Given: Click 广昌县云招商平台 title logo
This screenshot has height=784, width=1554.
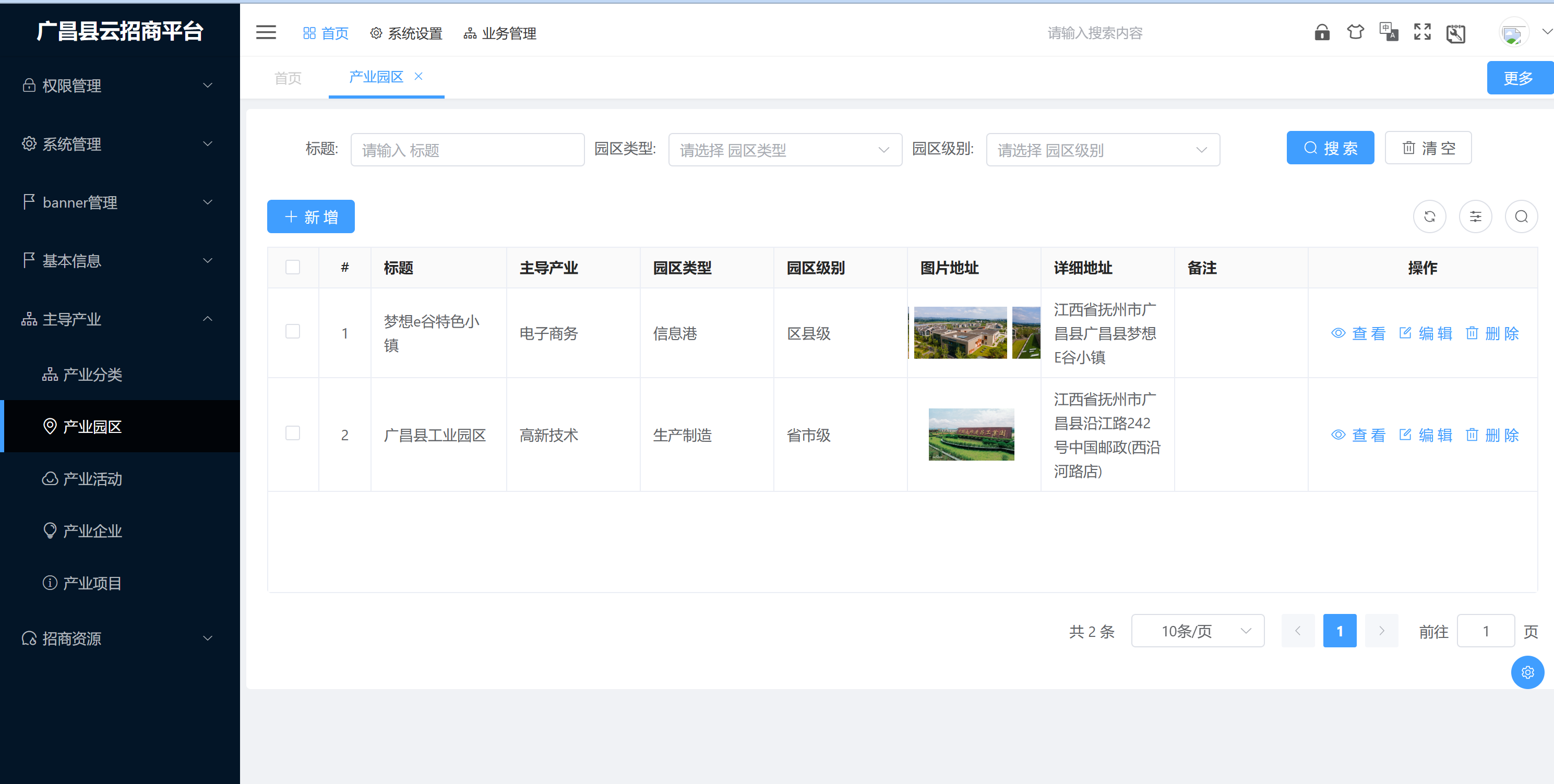Looking at the screenshot, I should [120, 31].
